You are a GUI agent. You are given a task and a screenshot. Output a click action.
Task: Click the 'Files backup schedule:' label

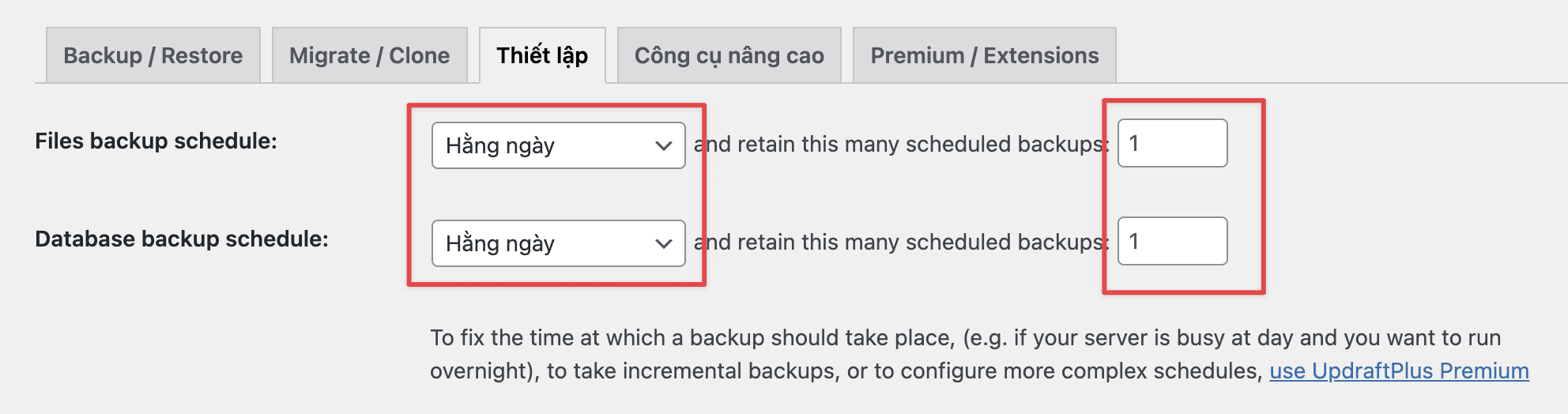click(x=156, y=141)
